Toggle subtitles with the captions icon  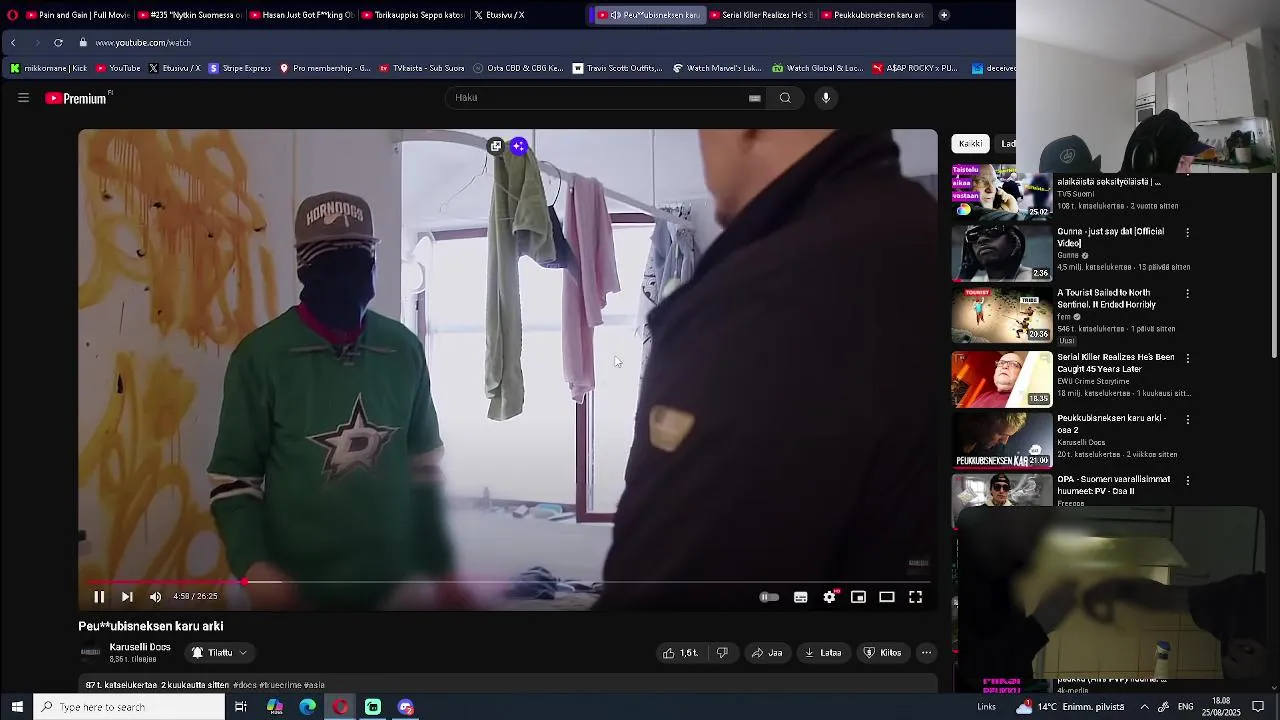(x=801, y=597)
